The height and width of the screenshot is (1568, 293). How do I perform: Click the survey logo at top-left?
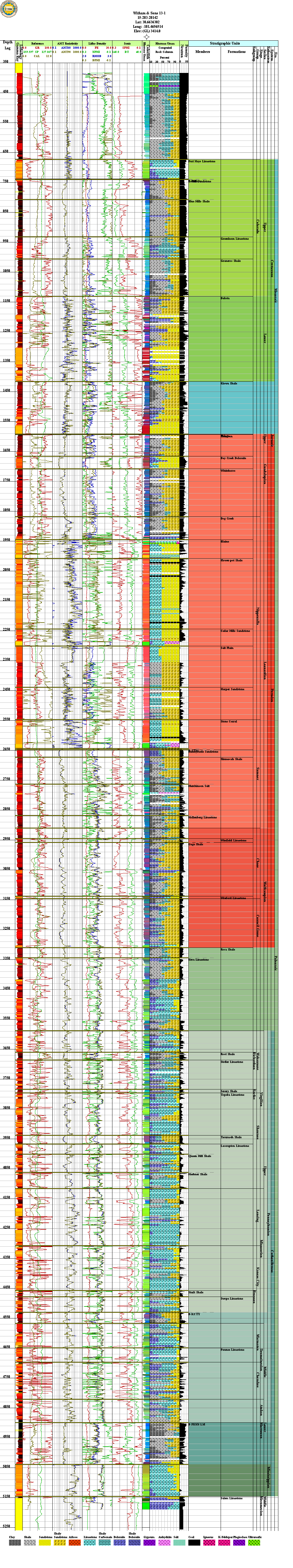[9, 9]
